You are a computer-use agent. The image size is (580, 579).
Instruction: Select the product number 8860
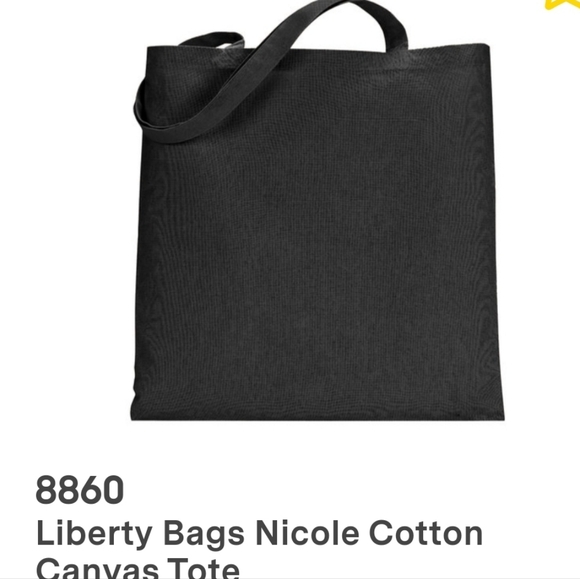click(80, 490)
